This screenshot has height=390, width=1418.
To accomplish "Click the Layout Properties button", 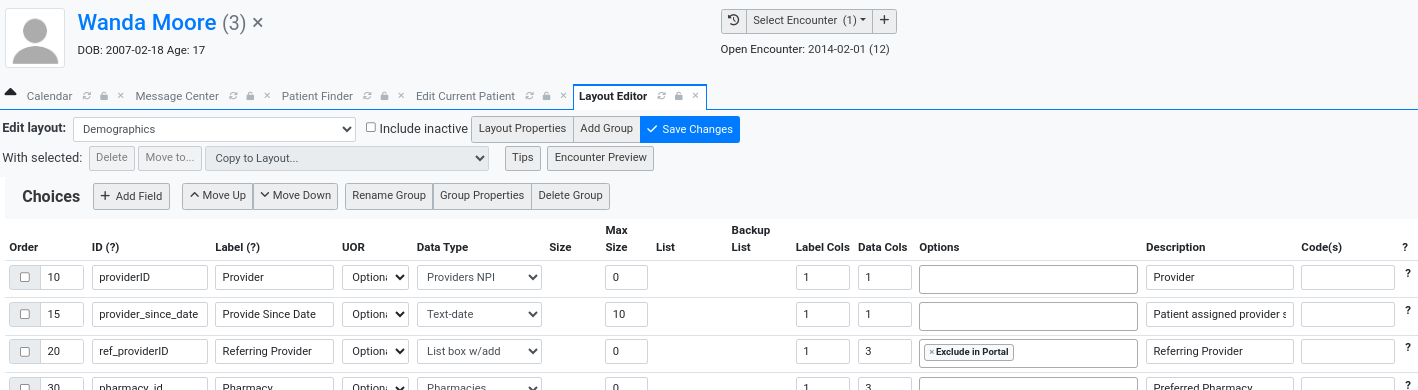I will 522,129.
